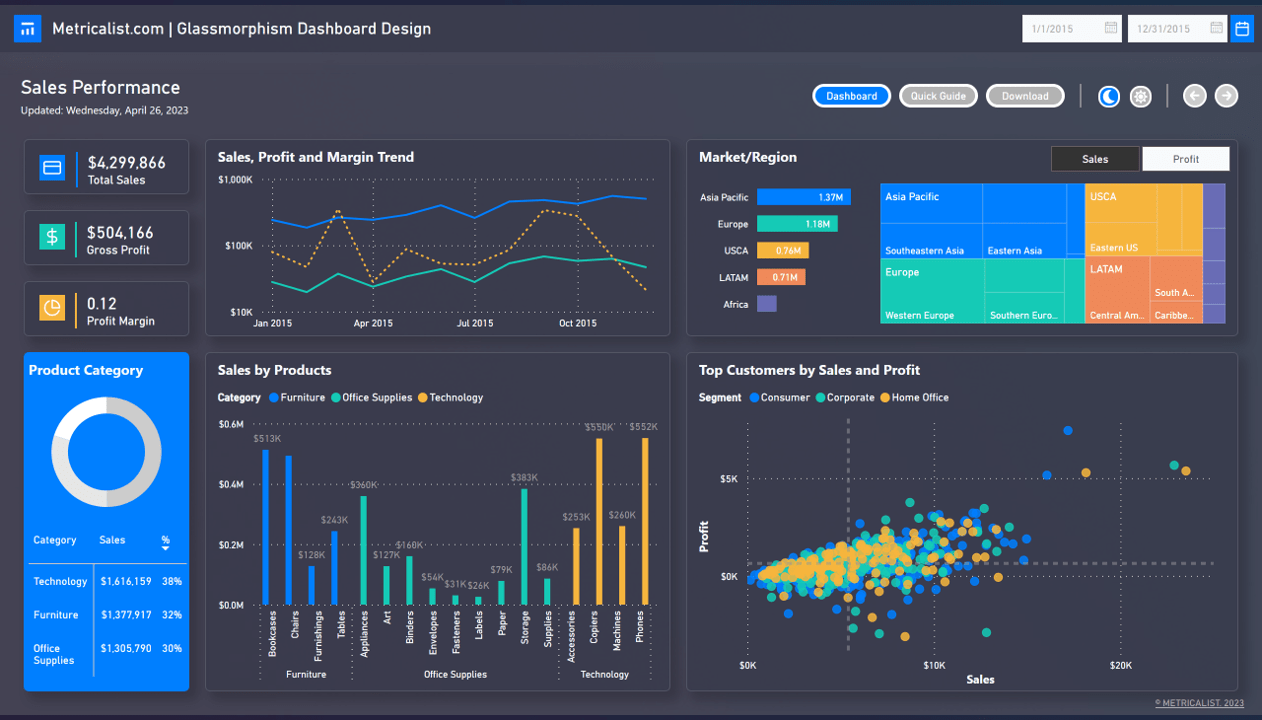Click the Total Sales card icon

point(51,167)
